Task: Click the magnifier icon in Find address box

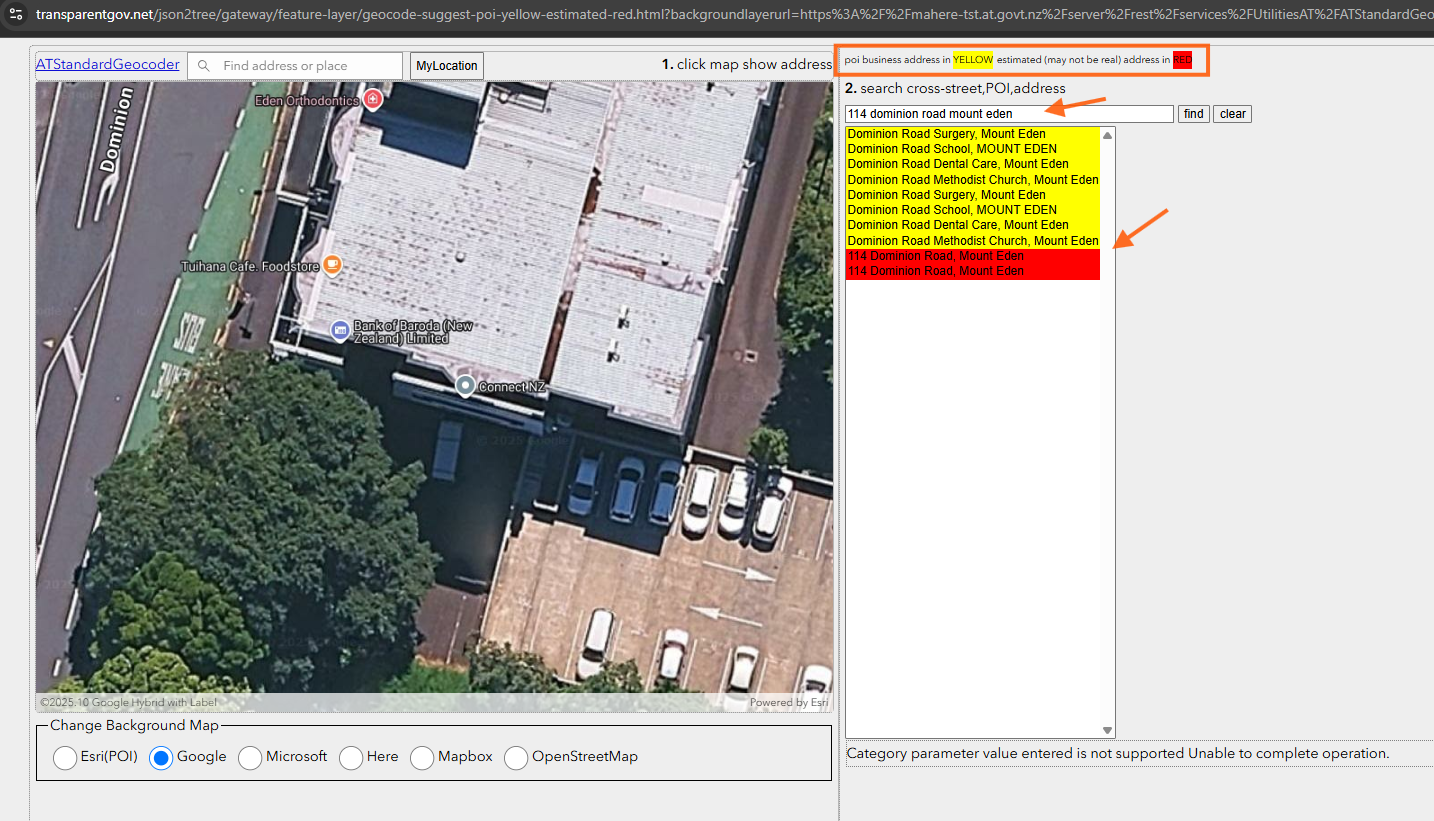Action: click(x=205, y=66)
